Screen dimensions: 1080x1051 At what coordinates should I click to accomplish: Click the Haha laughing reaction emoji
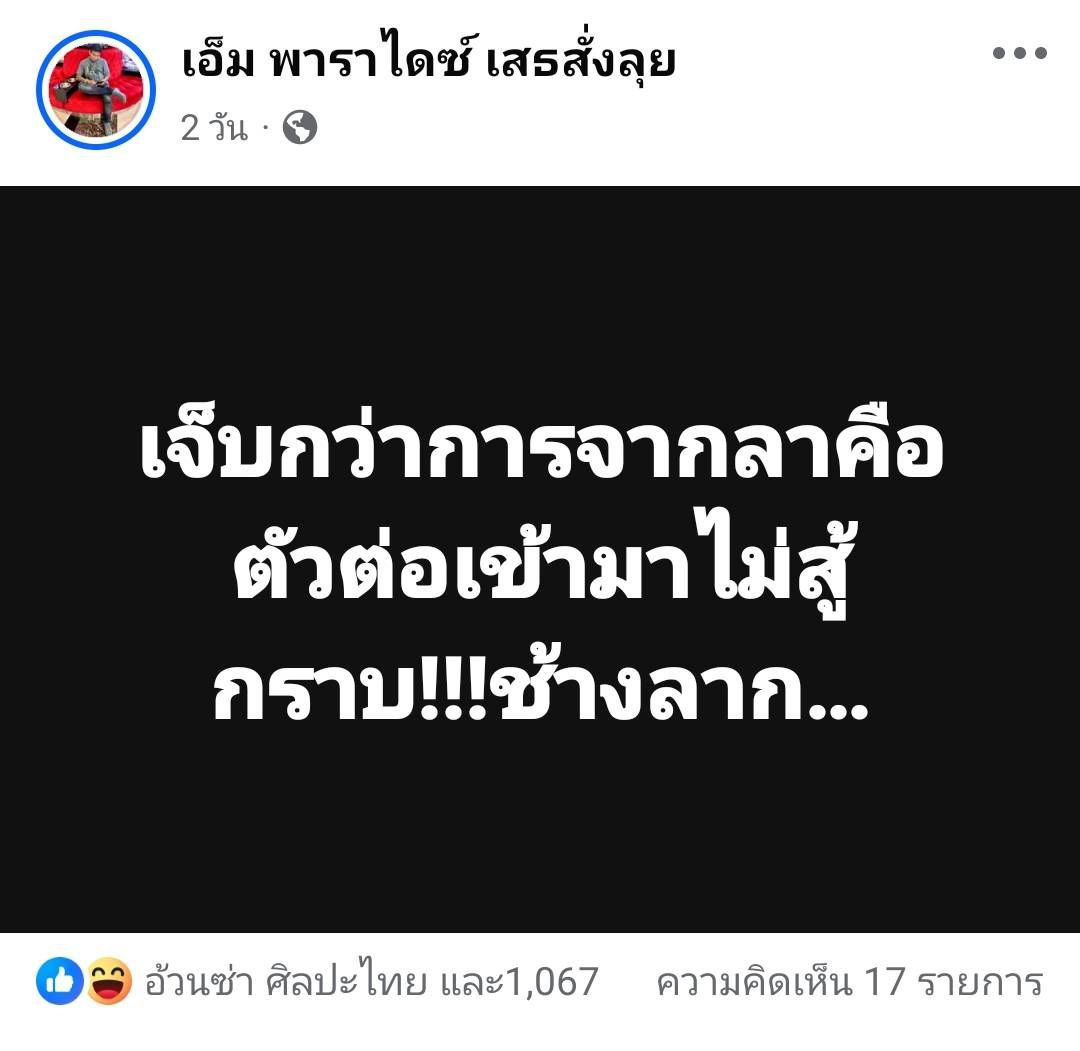[x=109, y=981]
